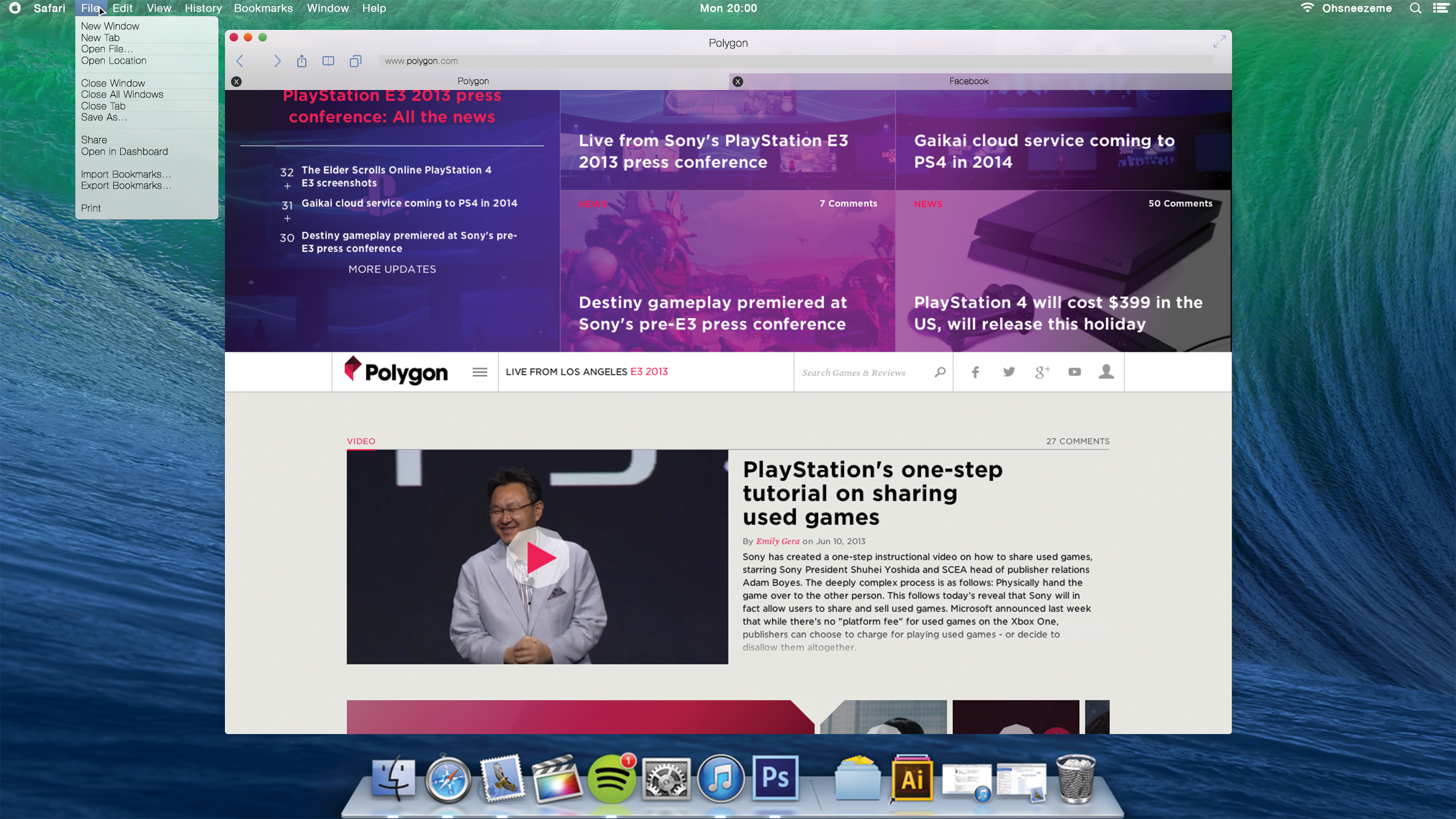Image resolution: width=1456 pixels, height=819 pixels.
Task: Click the 50 Comments link
Action: click(1180, 203)
